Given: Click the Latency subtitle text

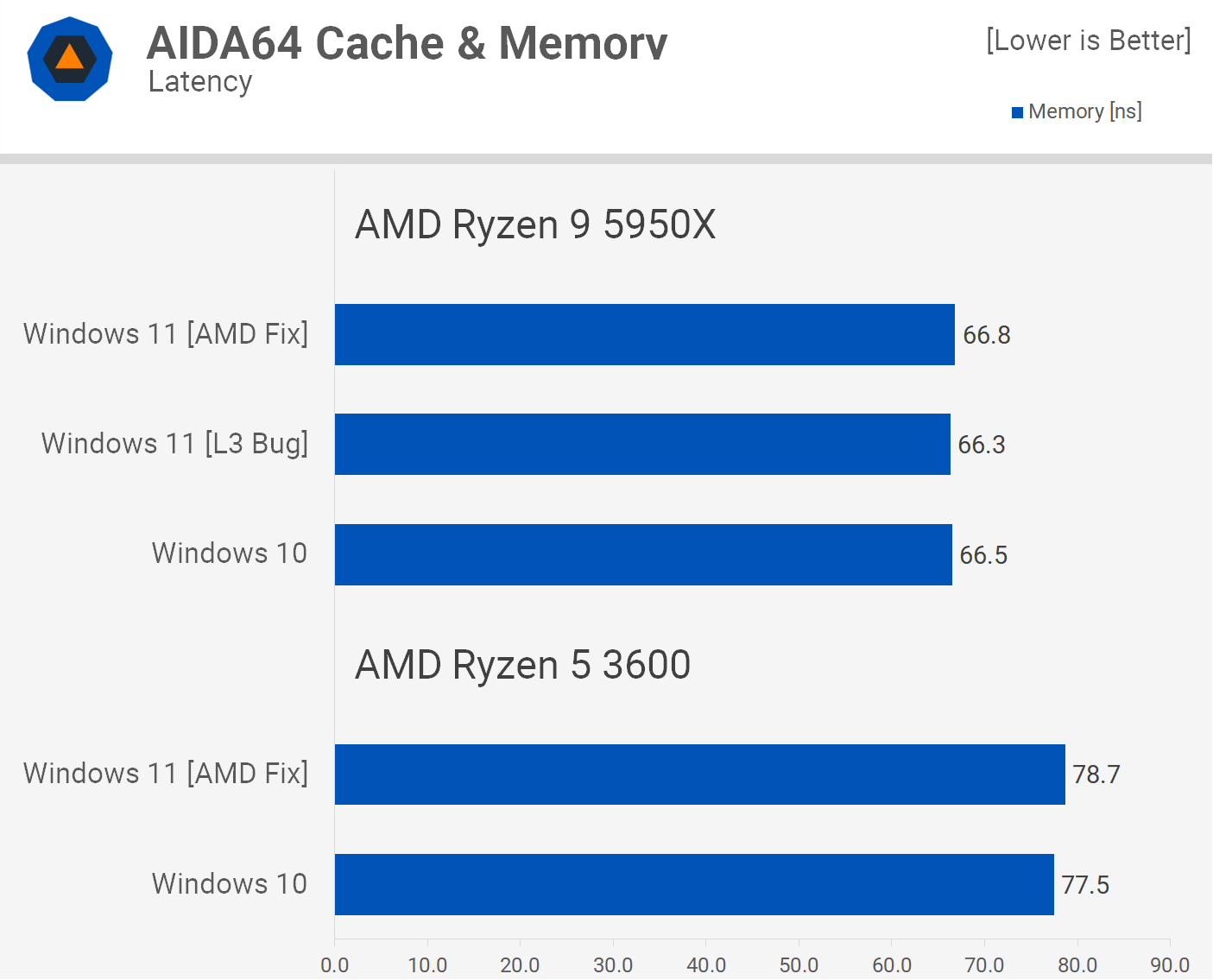Looking at the screenshot, I should [x=200, y=81].
